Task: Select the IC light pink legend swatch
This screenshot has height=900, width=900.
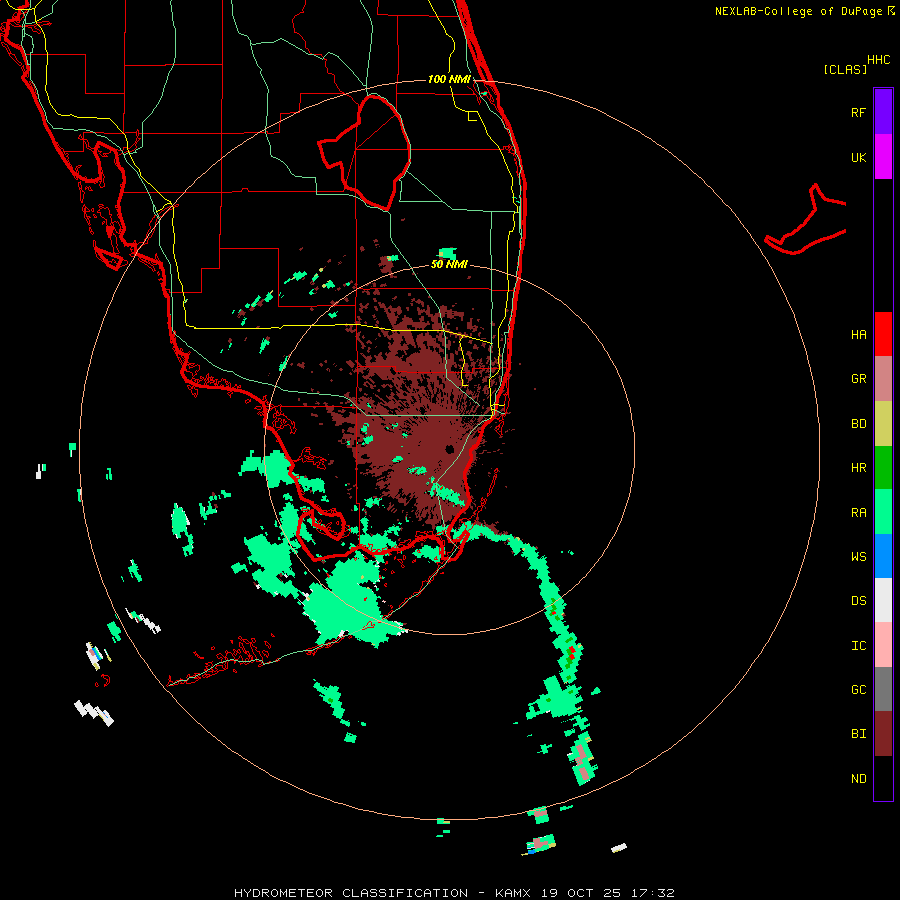Action: (883, 645)
